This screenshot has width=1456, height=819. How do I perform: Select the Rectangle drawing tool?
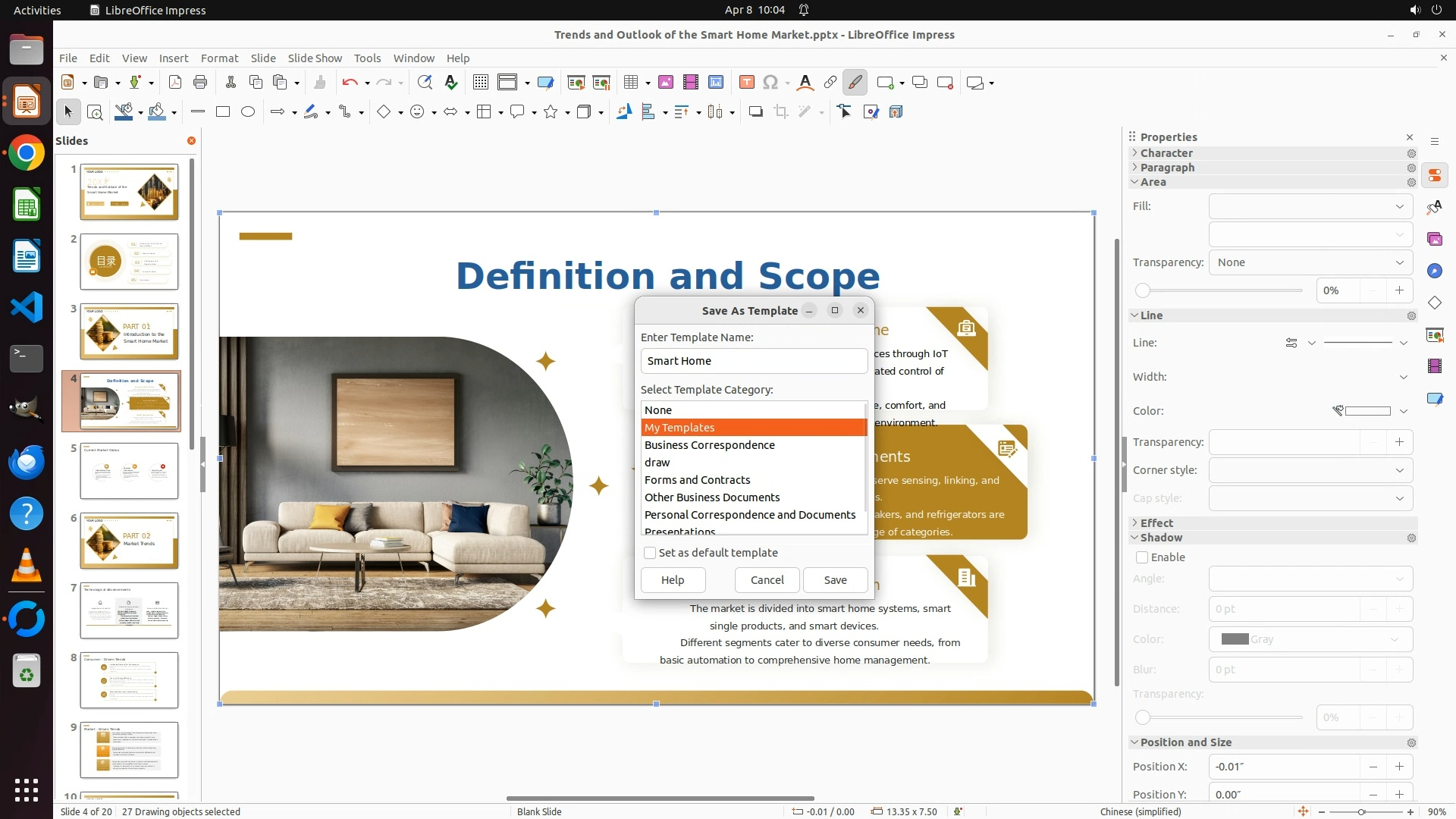223,112
